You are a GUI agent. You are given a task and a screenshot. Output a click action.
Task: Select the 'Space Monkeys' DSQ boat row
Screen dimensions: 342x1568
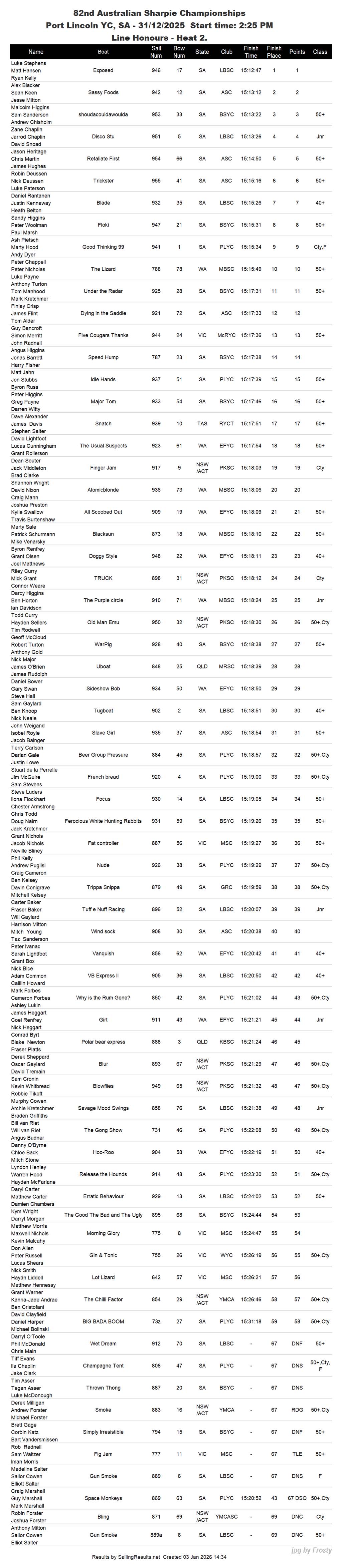(x=103, y=1498)
